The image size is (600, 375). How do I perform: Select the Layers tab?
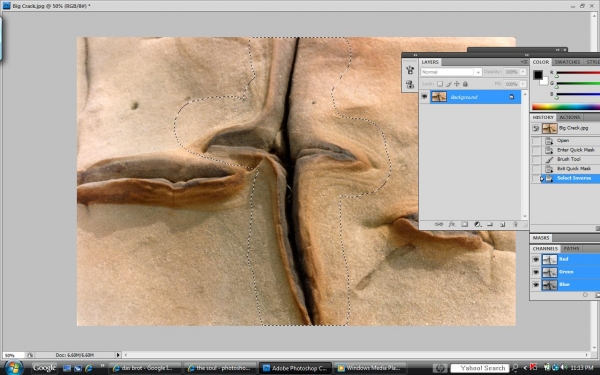point(430,62)
